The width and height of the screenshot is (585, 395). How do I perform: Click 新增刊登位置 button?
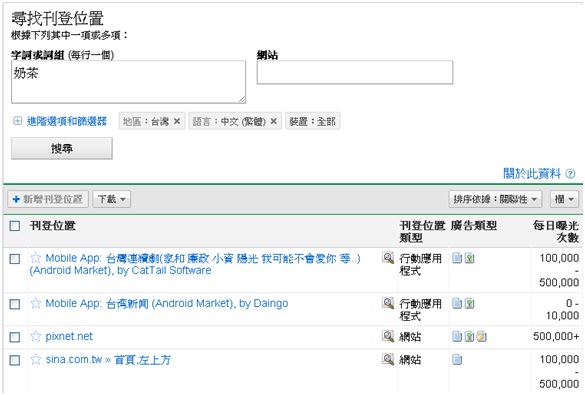(48, 199)
